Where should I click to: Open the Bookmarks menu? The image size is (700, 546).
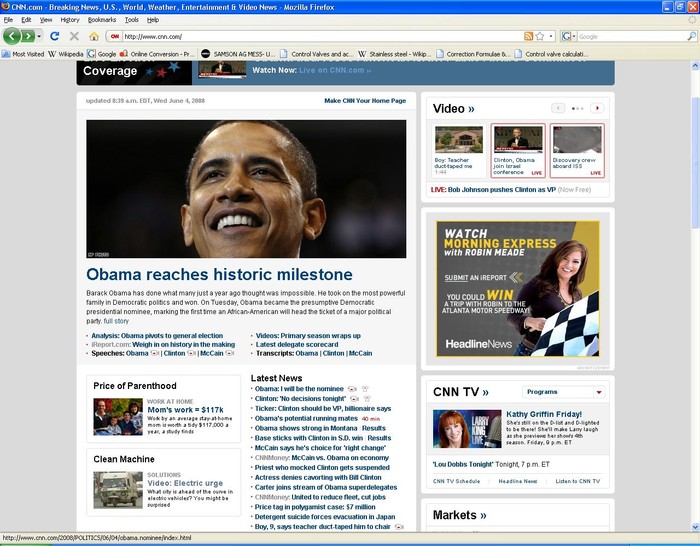click(x=102, y=19)
